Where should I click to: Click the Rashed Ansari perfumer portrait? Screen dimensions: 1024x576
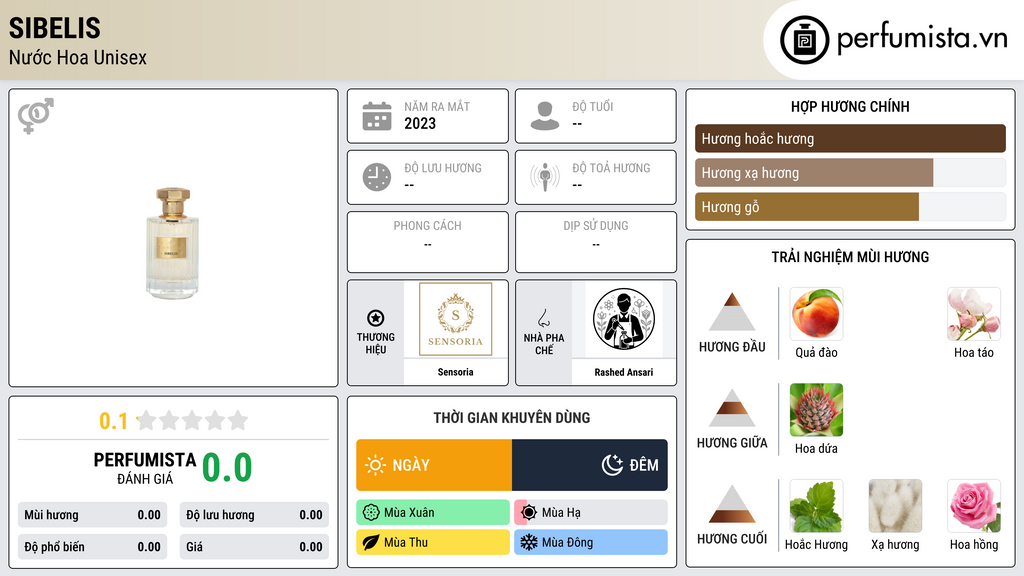click(x=624, y=319)
